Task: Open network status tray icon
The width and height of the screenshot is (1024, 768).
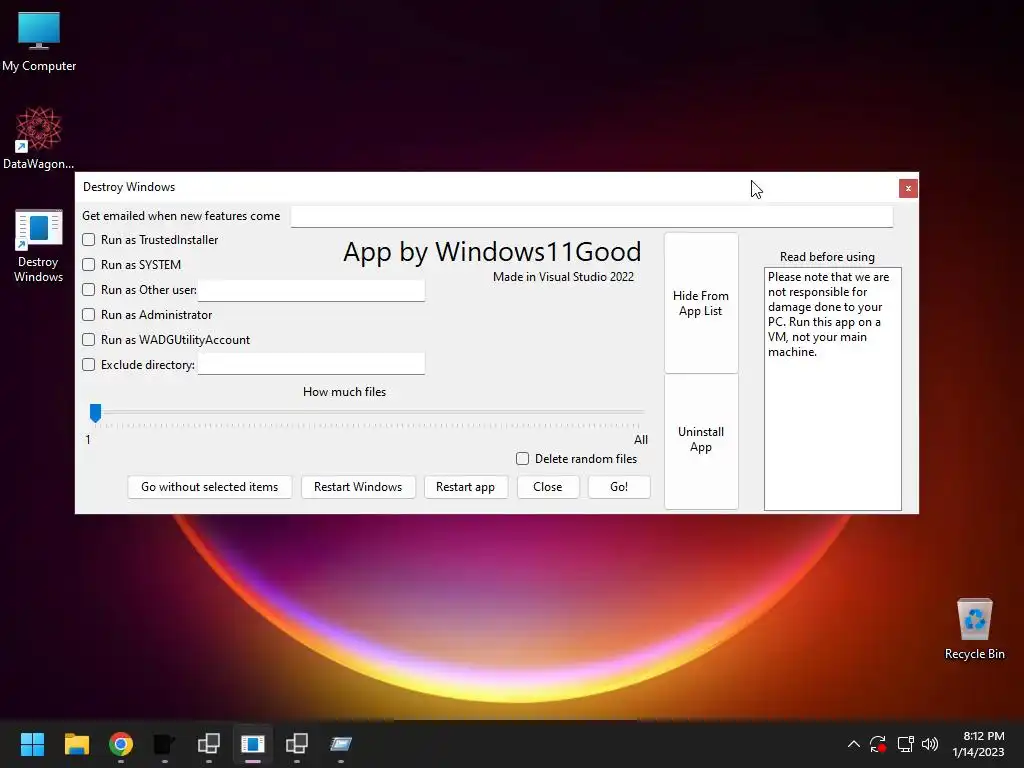Action: point(905,744)
